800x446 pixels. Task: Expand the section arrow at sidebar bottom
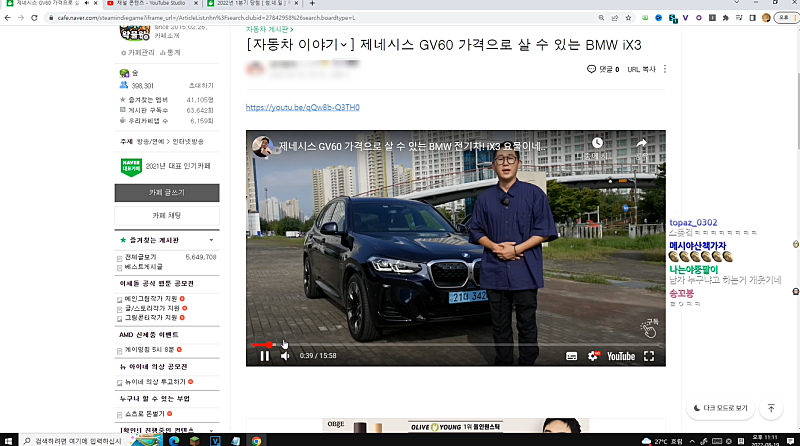point(211,430)
